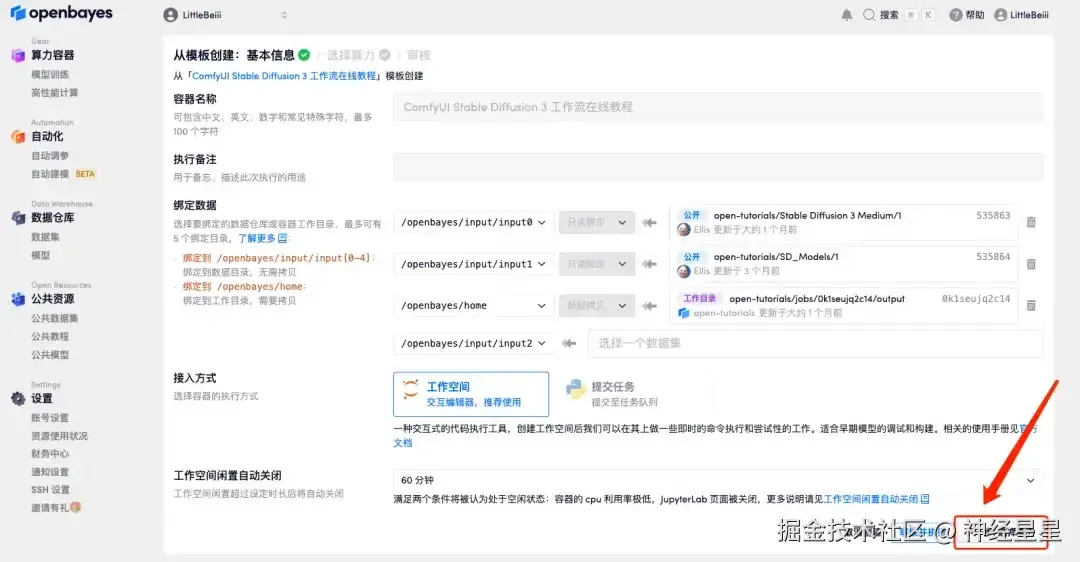Open 账号设置 in the sidebar

[x=50, y=417]
